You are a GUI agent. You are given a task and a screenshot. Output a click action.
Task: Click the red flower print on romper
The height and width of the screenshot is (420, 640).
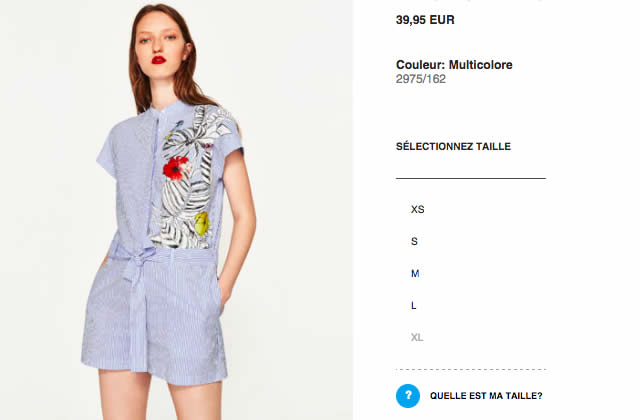point(176,168)
